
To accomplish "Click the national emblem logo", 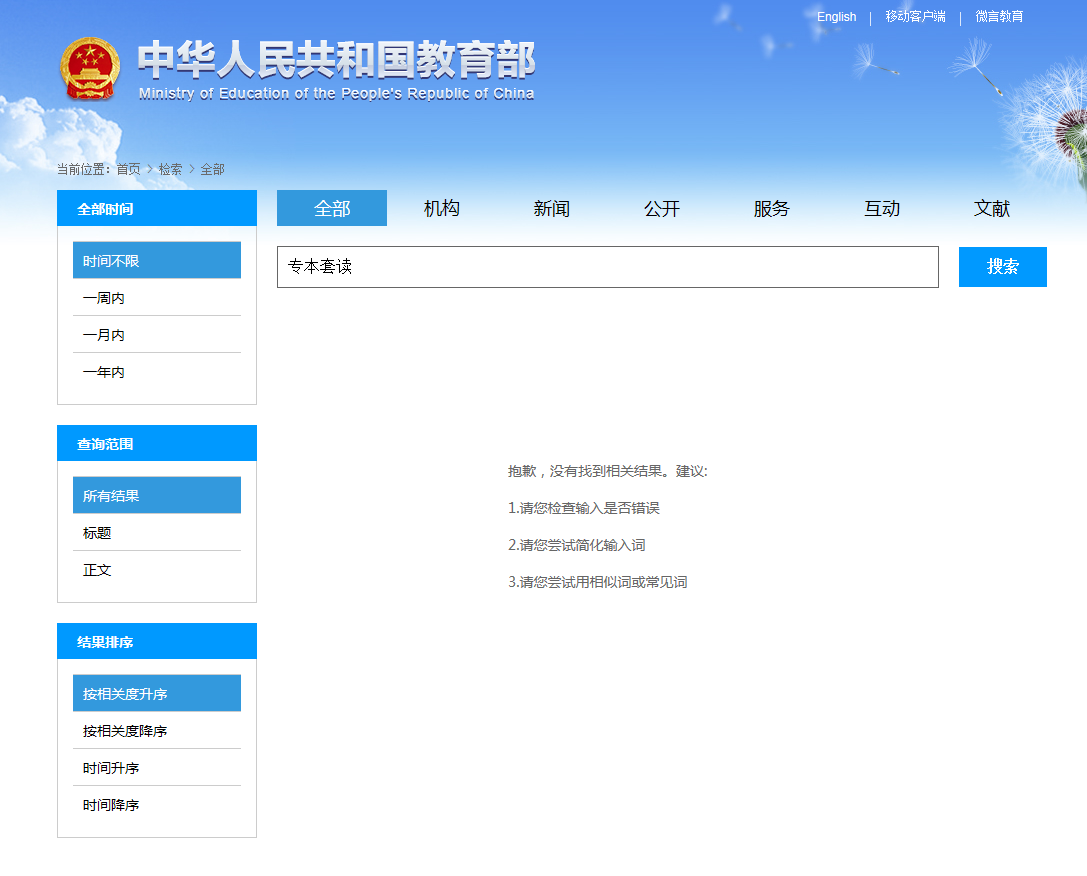I will (x=89, y=68).
